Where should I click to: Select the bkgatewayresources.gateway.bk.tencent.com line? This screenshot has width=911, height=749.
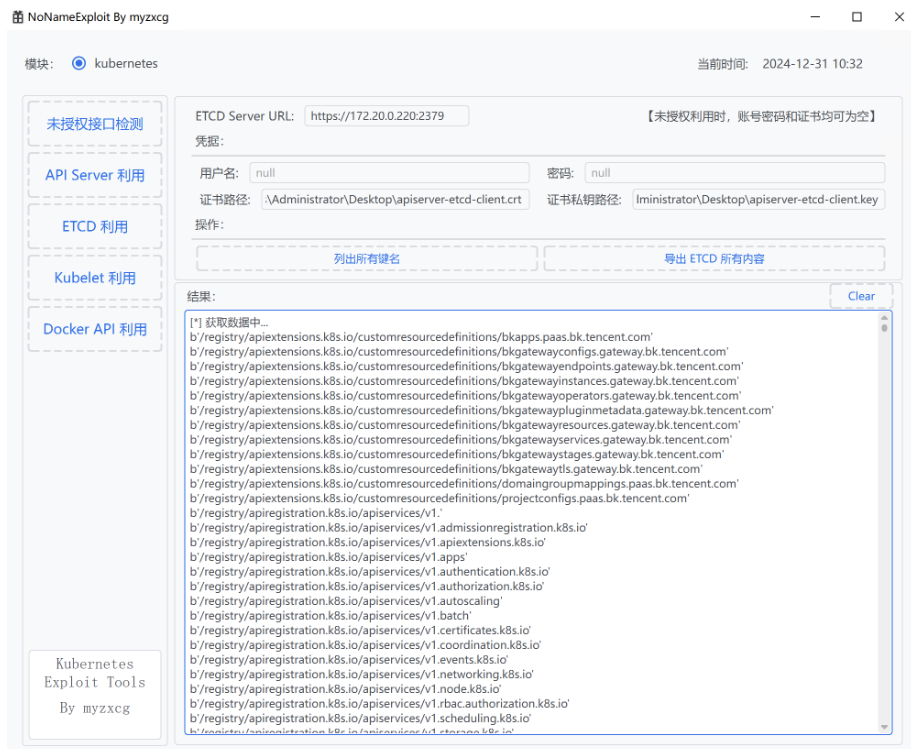465,425
